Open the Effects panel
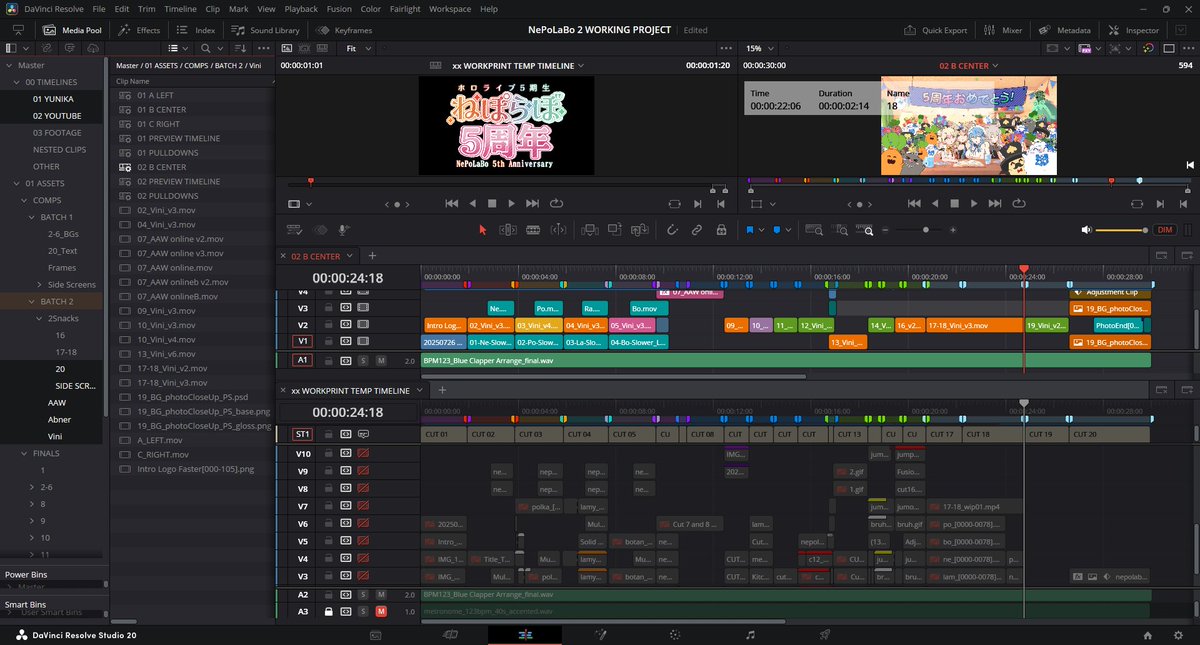This screenshot has height=645, width=1200. pos(139,30)
